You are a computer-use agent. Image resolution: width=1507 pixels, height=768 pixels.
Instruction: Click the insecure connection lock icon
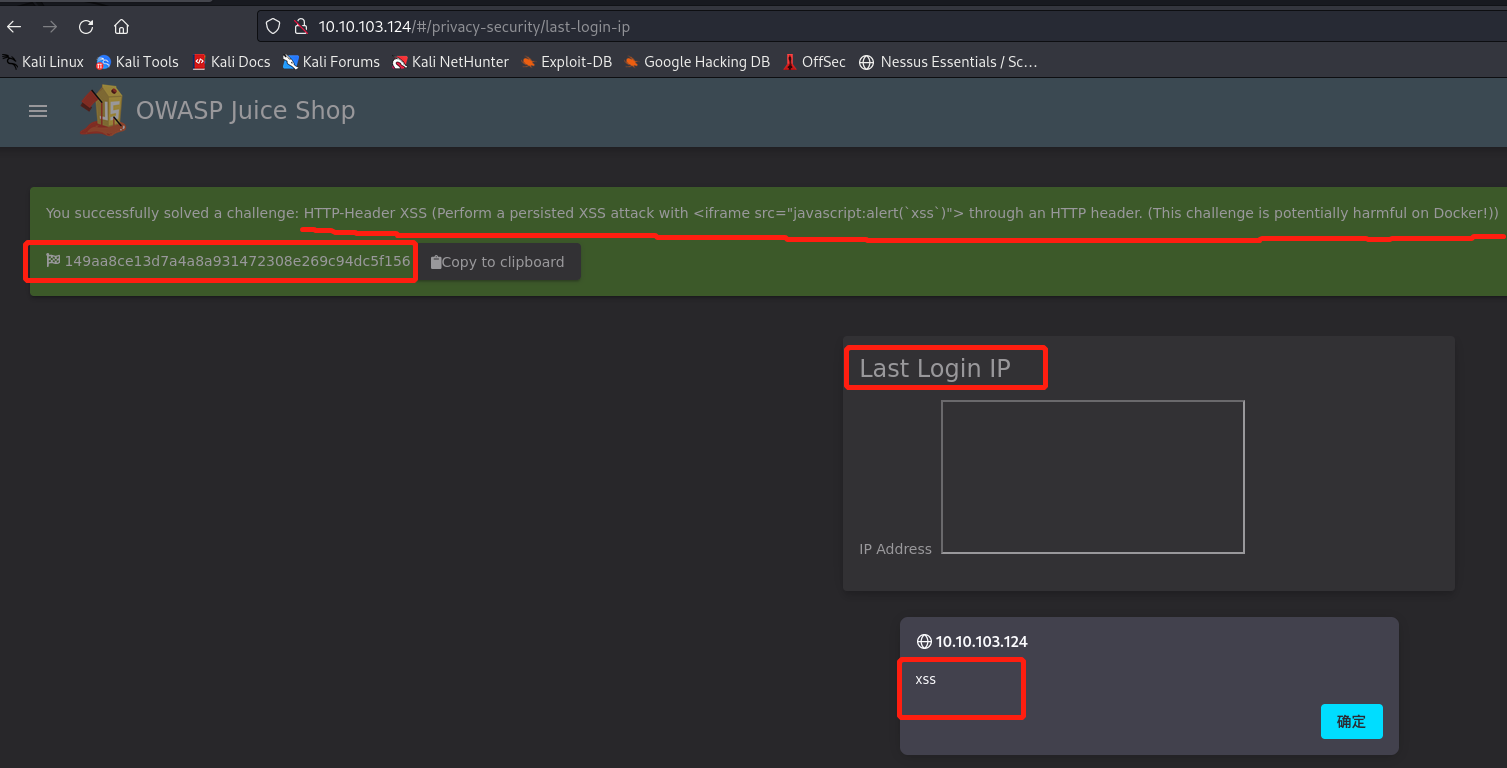coord(299,27)
